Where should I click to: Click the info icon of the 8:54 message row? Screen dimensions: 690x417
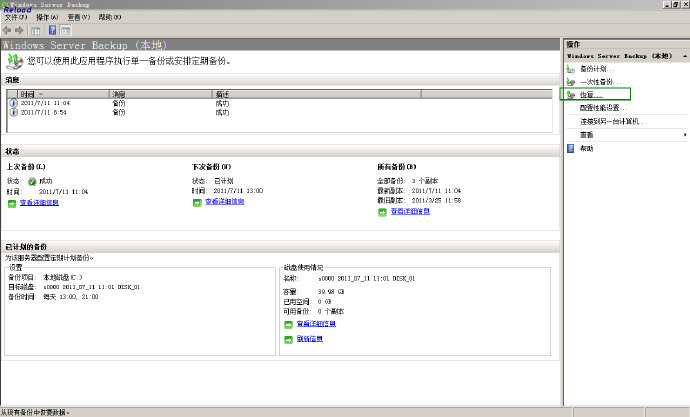(x=14, y=113)
